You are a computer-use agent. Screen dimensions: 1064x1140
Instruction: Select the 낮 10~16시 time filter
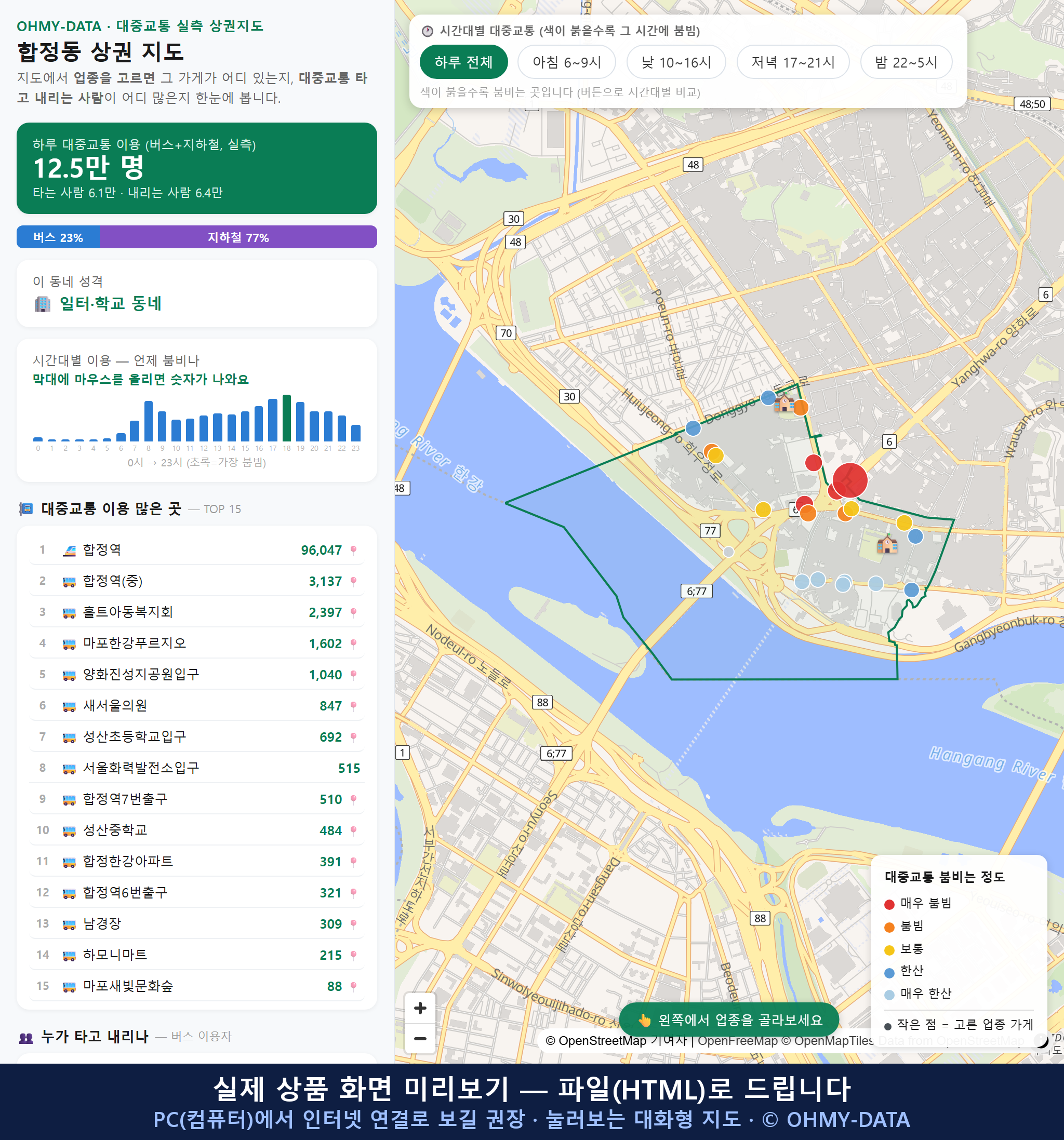(676, 62)
